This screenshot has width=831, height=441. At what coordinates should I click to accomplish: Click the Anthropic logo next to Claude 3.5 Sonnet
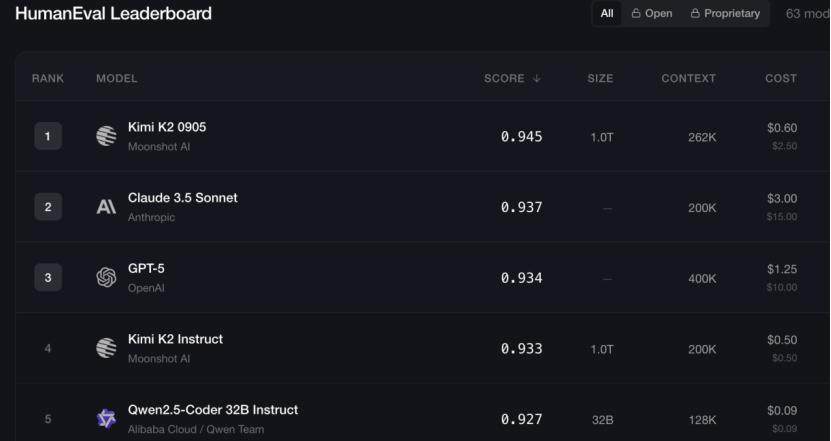tap(106, 207)
